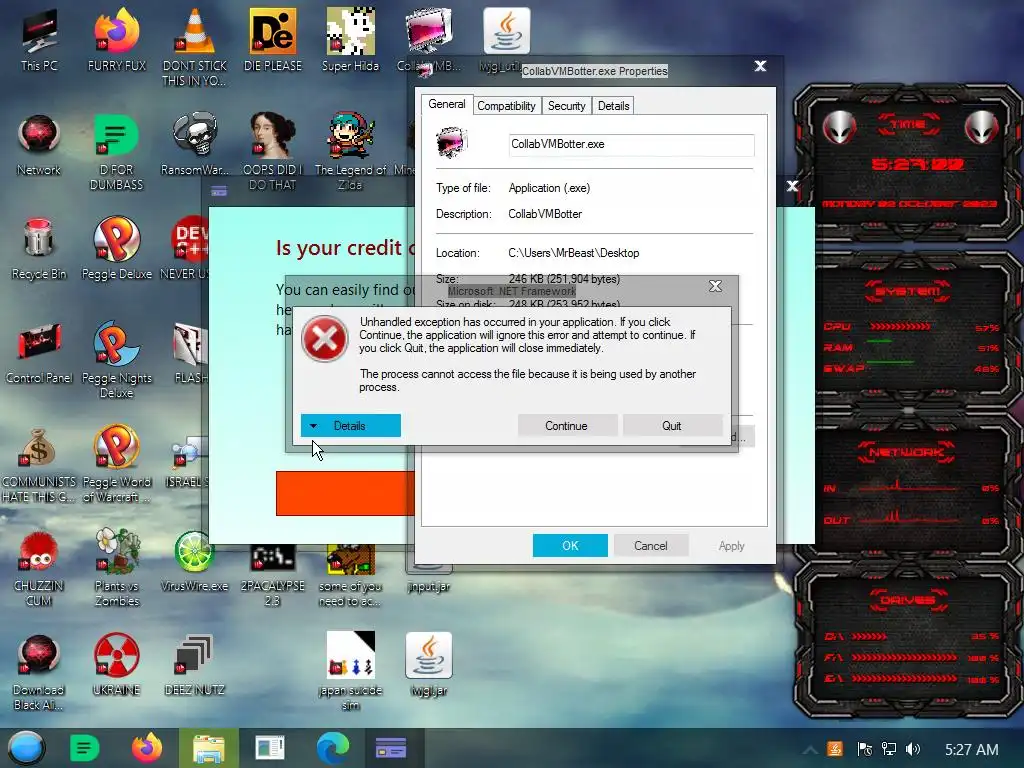Click Apply in the Properties window
1024x768 pixels.
click(731, 546)
